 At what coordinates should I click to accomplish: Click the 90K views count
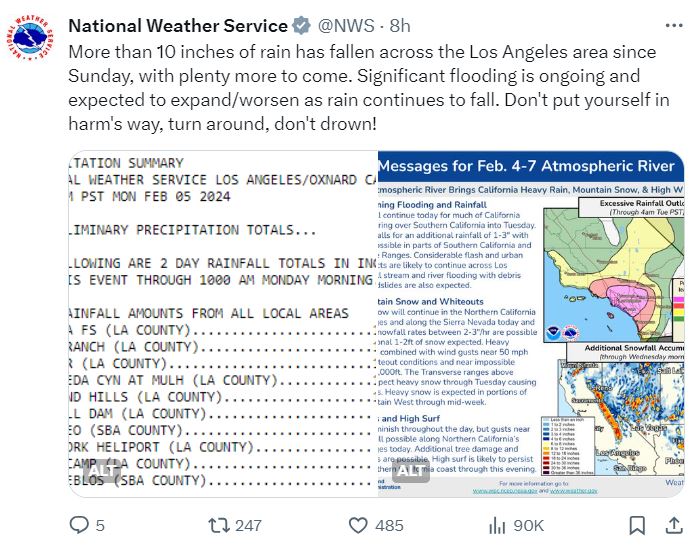(x=528, y=526)
